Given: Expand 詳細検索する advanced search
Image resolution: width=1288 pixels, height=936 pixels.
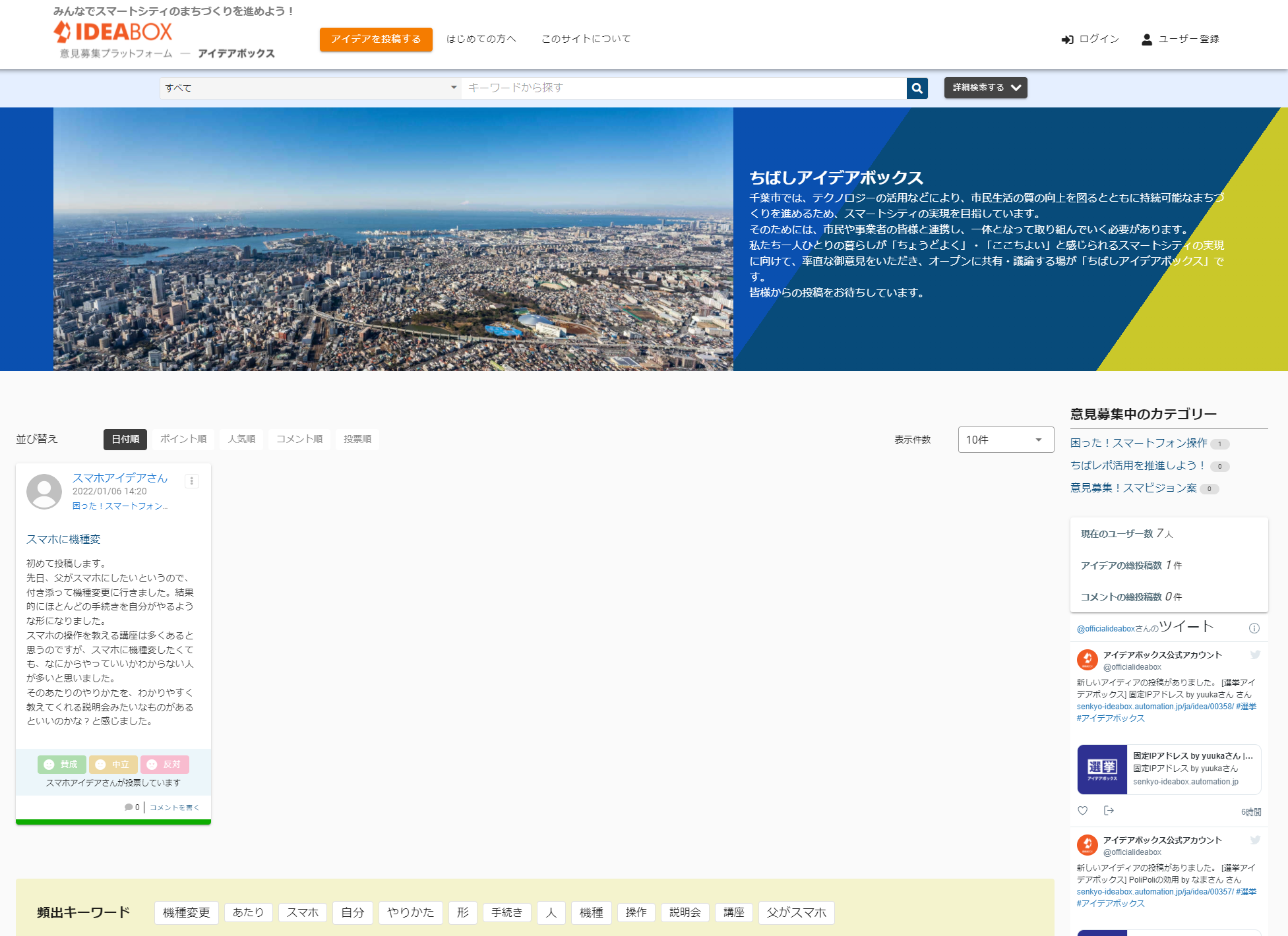Looking at the screenshot, I should pyautogui.click(x=985, y=88).
